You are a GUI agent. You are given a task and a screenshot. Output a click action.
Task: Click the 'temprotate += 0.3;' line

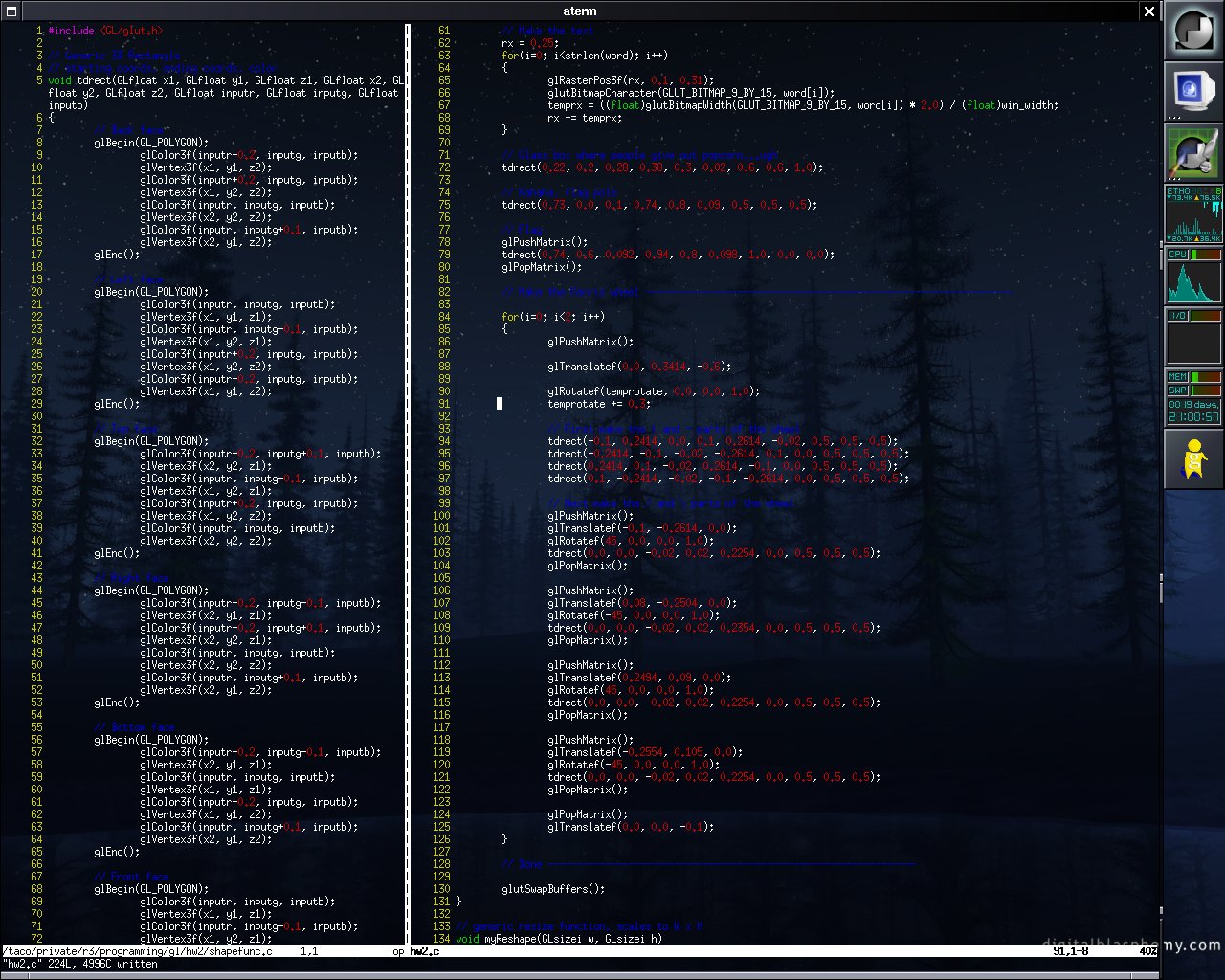point(599,404)
